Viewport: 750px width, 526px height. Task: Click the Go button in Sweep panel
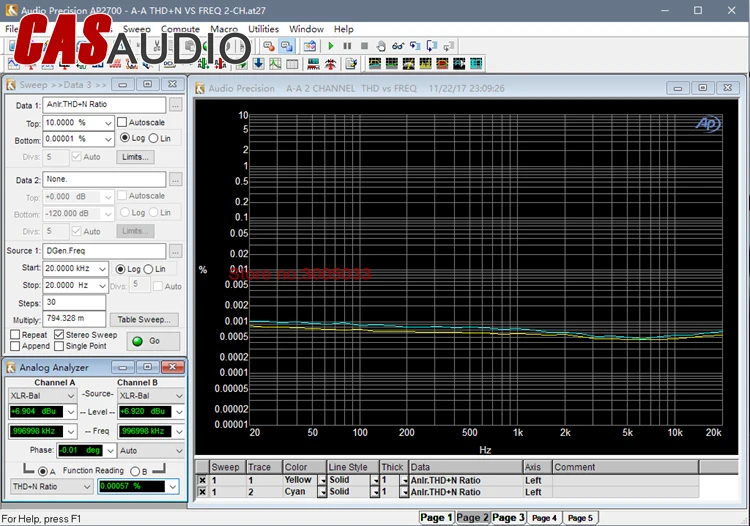(153, 341)
